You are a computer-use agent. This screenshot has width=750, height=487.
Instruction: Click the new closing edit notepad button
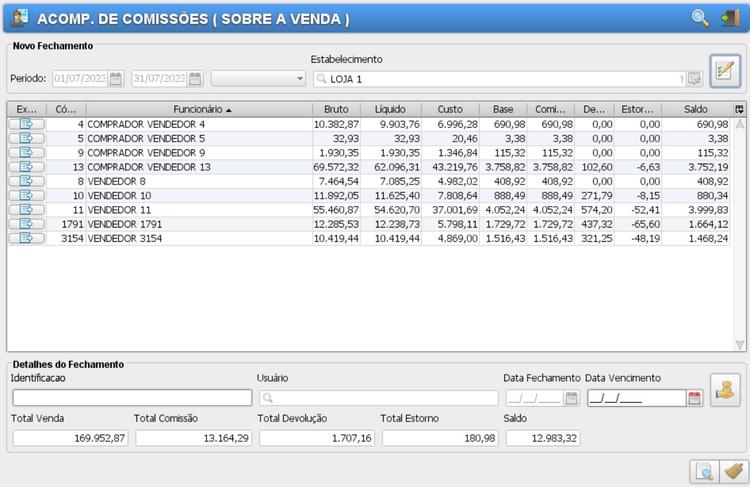click(x=725, y=71)
